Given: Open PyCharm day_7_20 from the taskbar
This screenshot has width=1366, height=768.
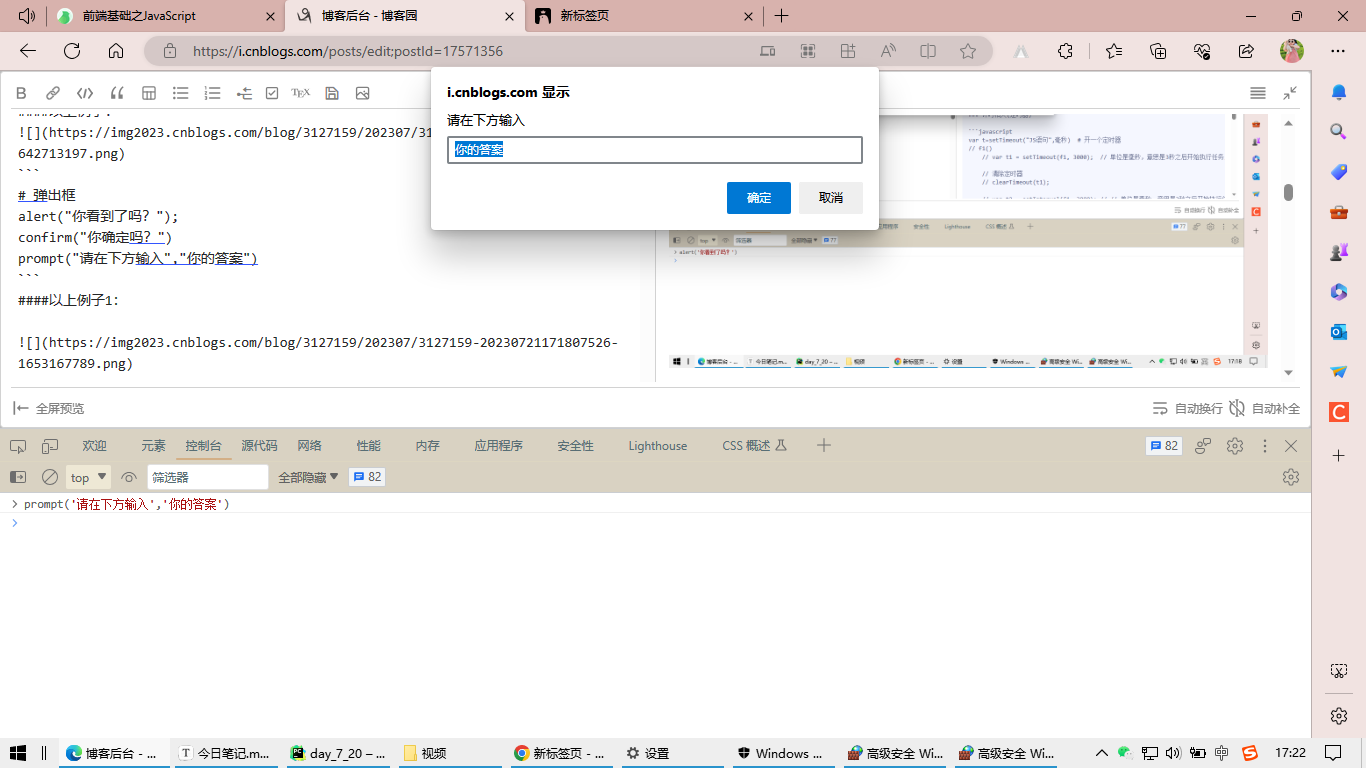Looking at the screenshot, I should tap(339, 753).
